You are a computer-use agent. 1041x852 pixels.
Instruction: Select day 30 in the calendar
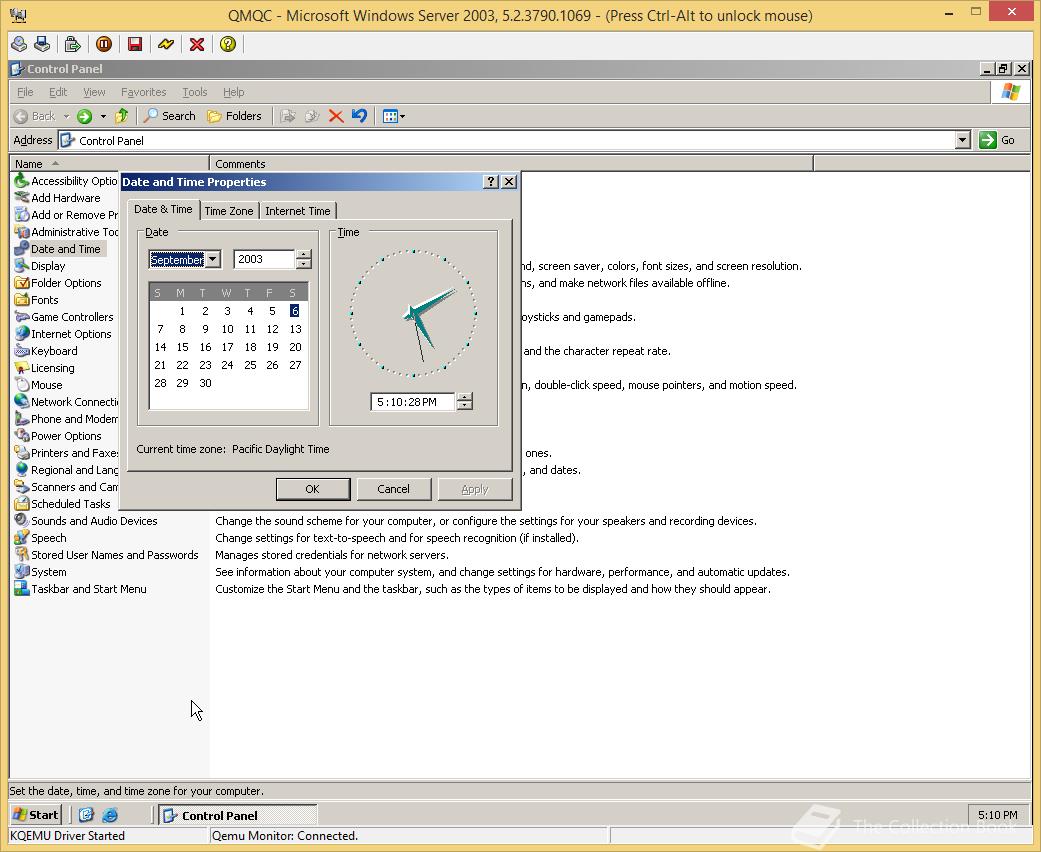point(205,383)
